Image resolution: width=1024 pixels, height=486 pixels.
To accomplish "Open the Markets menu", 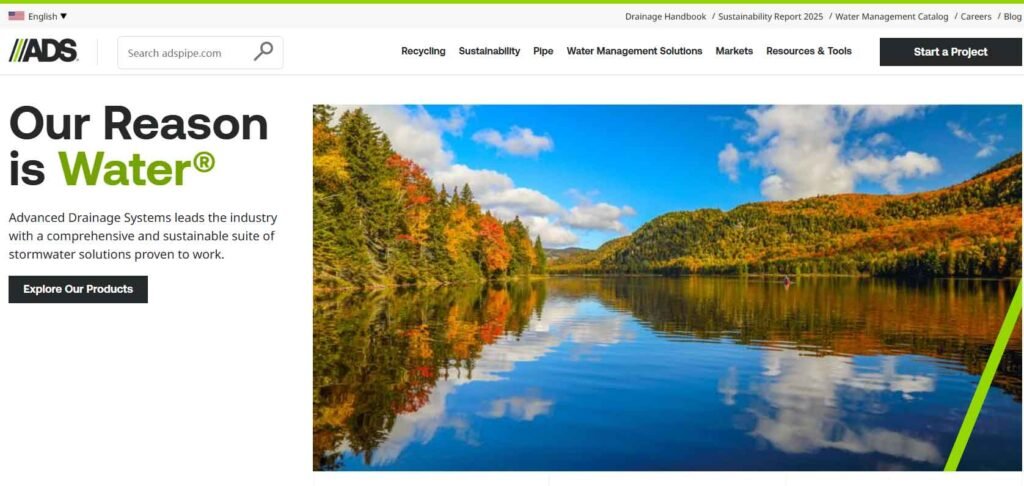I will [x=734, y=51].
